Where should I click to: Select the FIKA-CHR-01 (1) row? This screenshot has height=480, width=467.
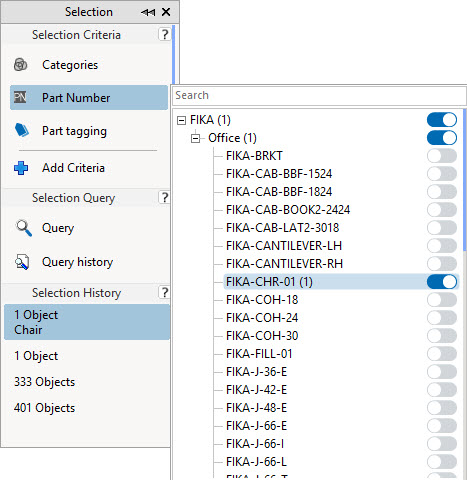tap(341, 282)
